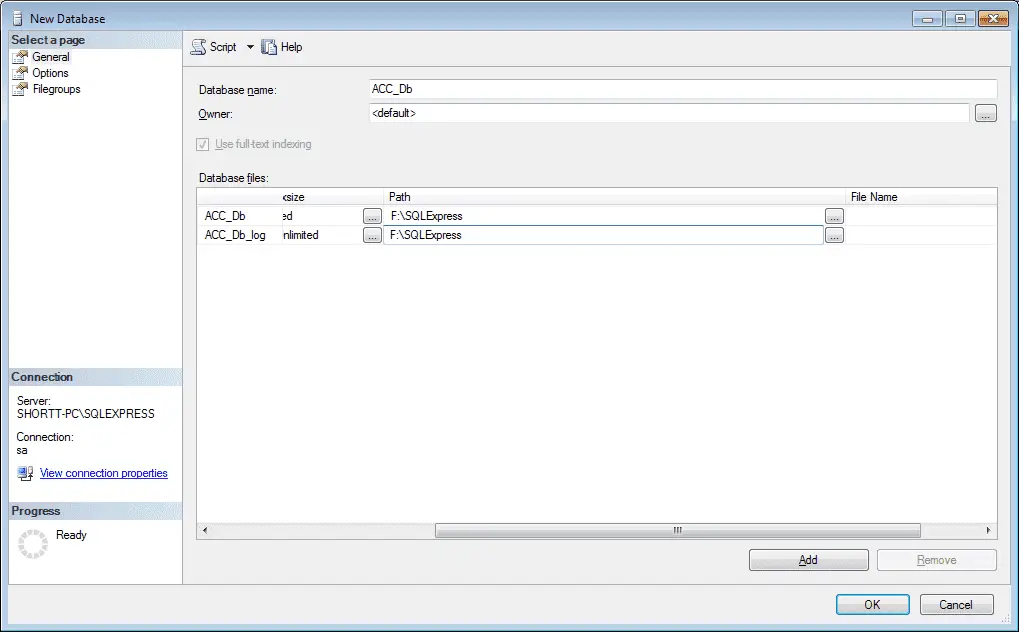1019x632 pixels.
Task: Open the Script dropdown arrow
Action: (x=250, y=47)
